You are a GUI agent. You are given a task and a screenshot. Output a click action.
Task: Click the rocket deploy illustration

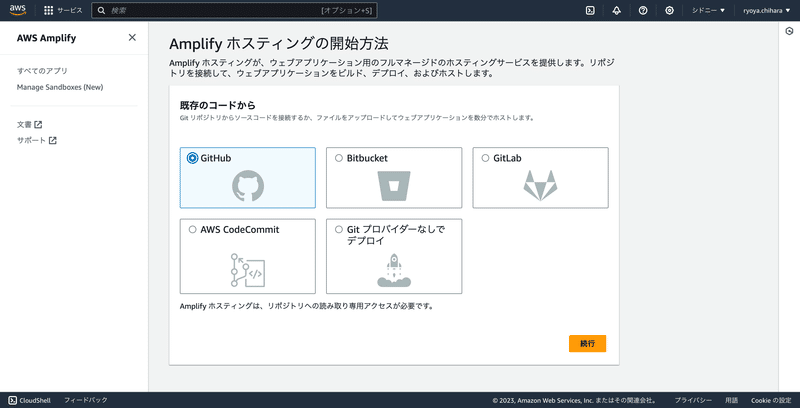pos(394,270)
